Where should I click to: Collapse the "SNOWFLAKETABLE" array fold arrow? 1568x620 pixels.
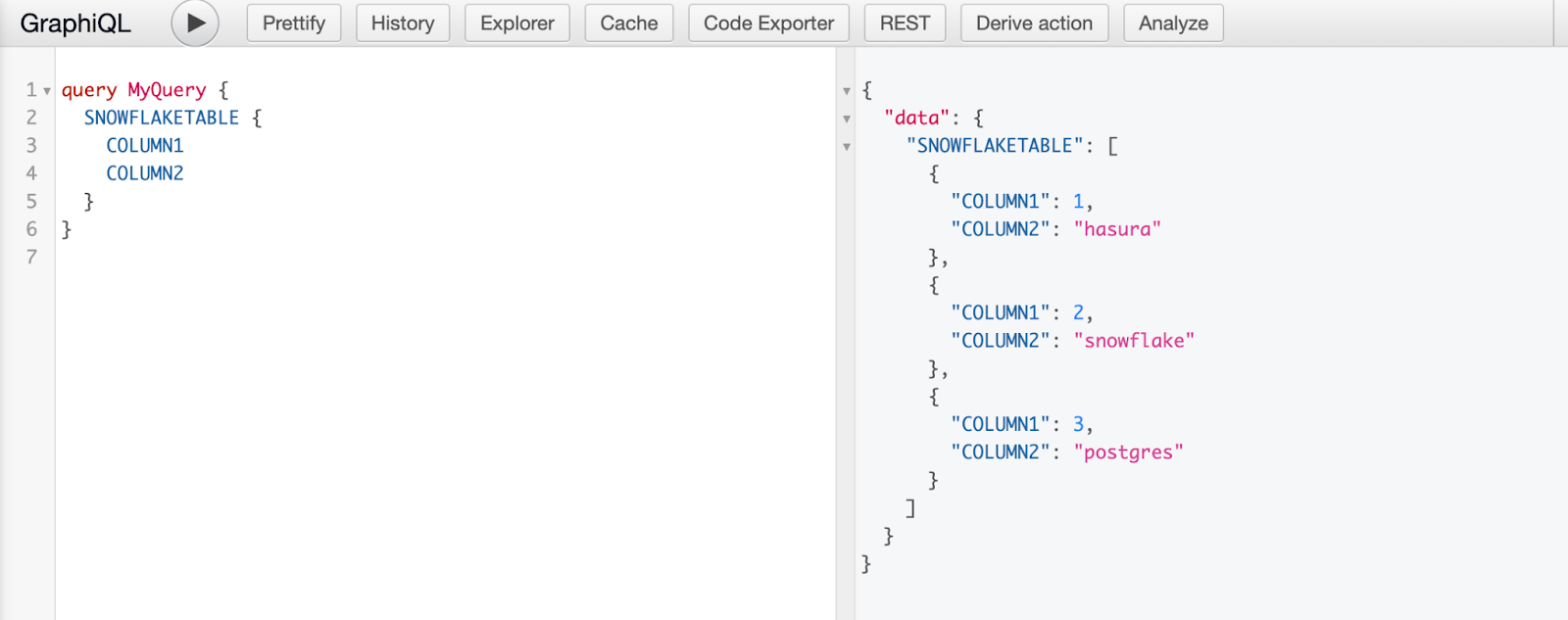tap(847, 147)
